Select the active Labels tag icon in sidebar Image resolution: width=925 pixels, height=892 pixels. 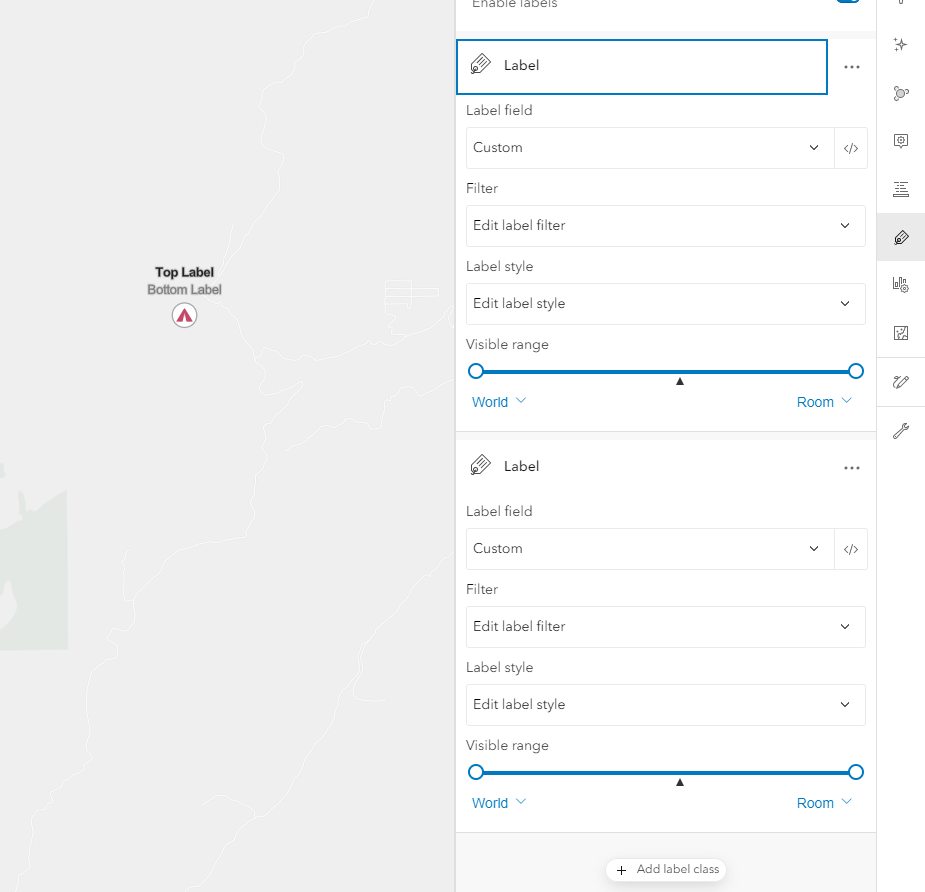900,237
